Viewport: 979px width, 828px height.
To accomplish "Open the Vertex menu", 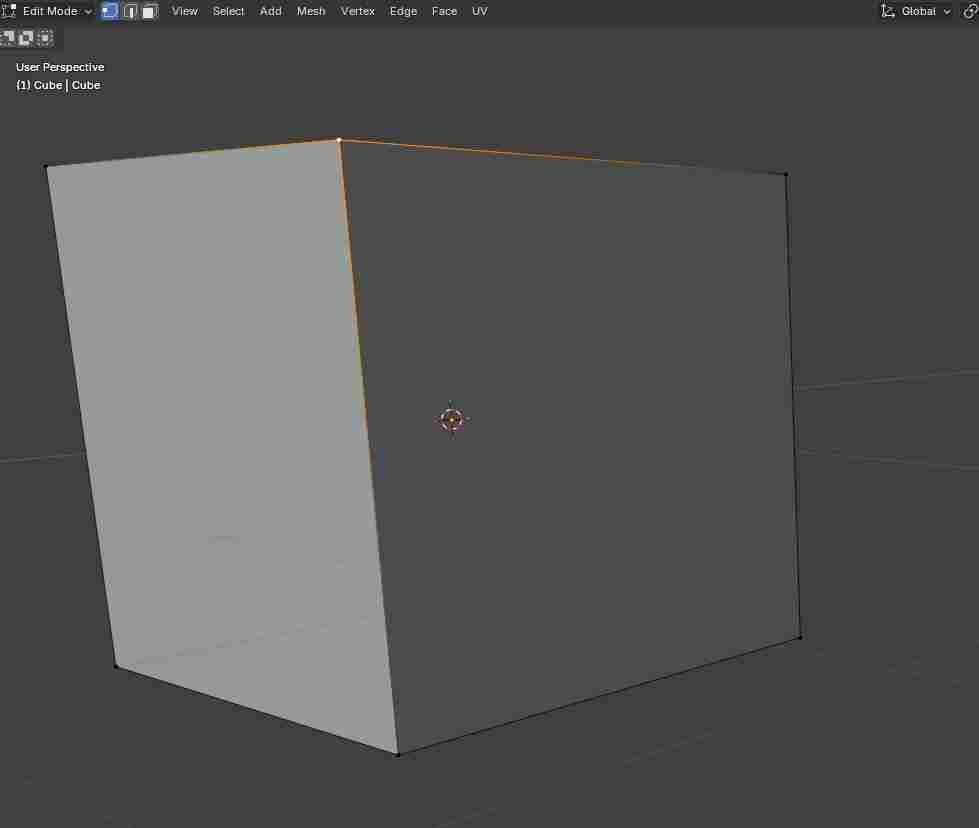I will pyautogui.click(x=358, y=11).
